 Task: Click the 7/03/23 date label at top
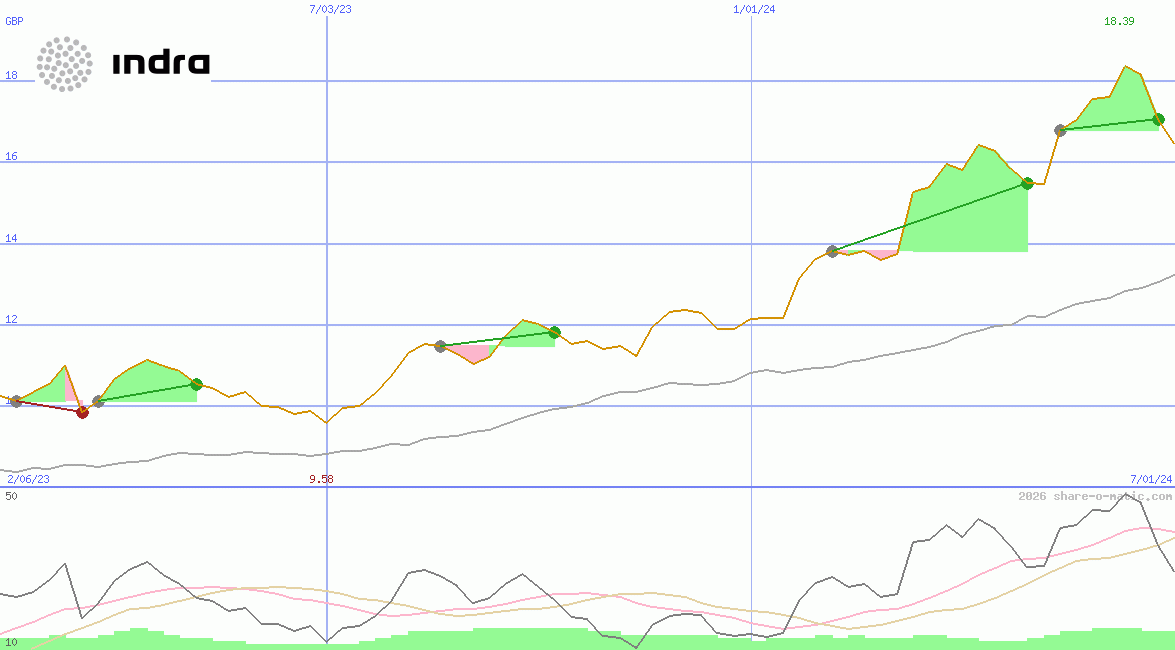click(331, 9)
